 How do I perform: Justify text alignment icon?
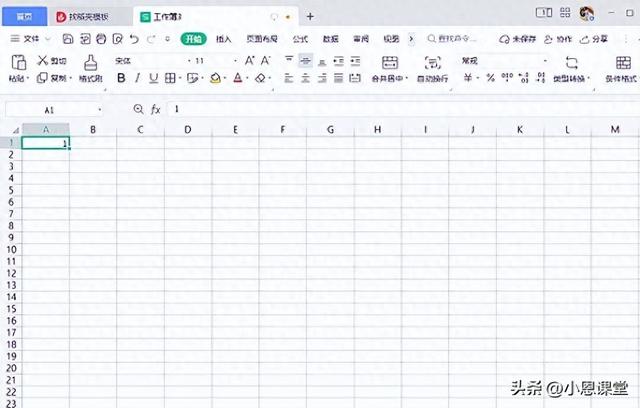point(339,78)
